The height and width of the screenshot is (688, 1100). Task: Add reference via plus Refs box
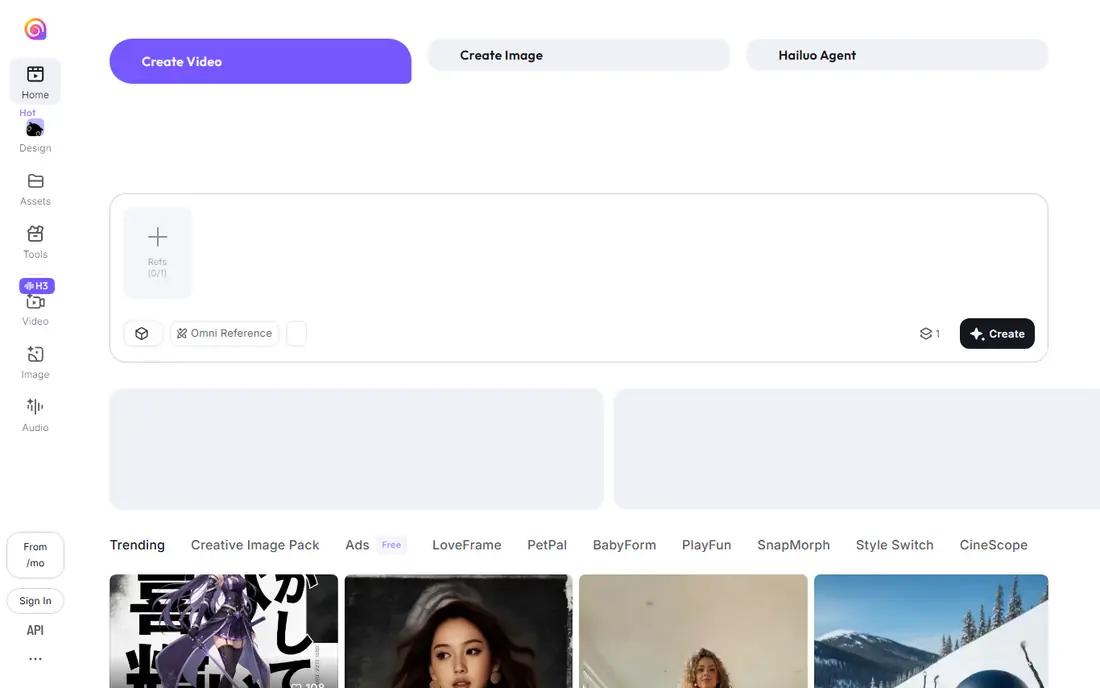click(x=157, y=253)
